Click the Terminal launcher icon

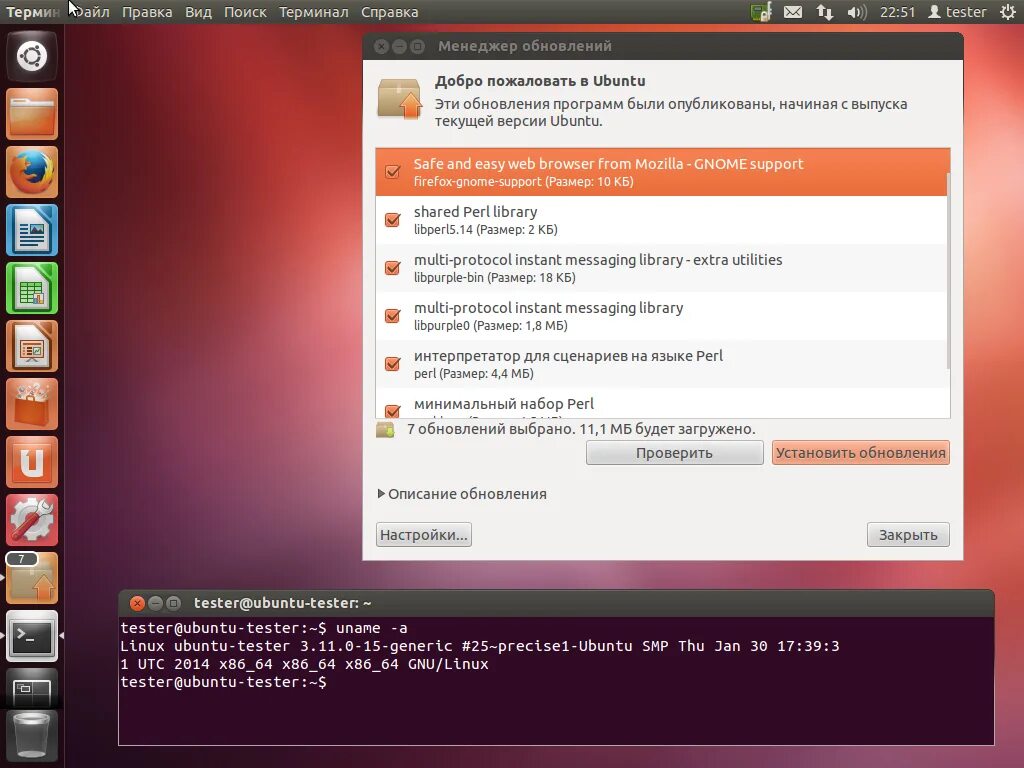click(32, 636)
